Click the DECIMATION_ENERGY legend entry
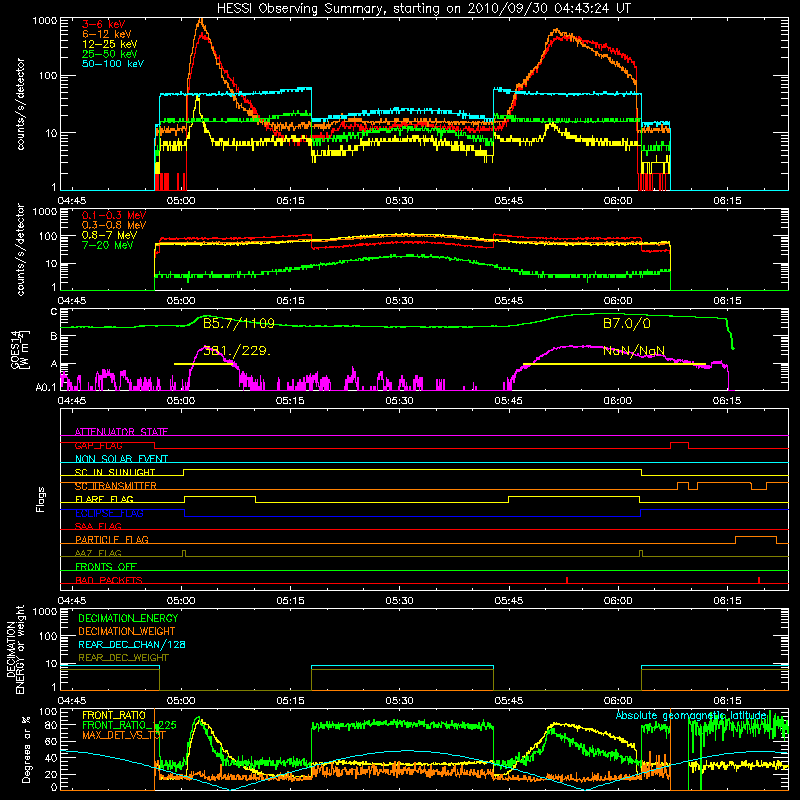 click(128, 618)
